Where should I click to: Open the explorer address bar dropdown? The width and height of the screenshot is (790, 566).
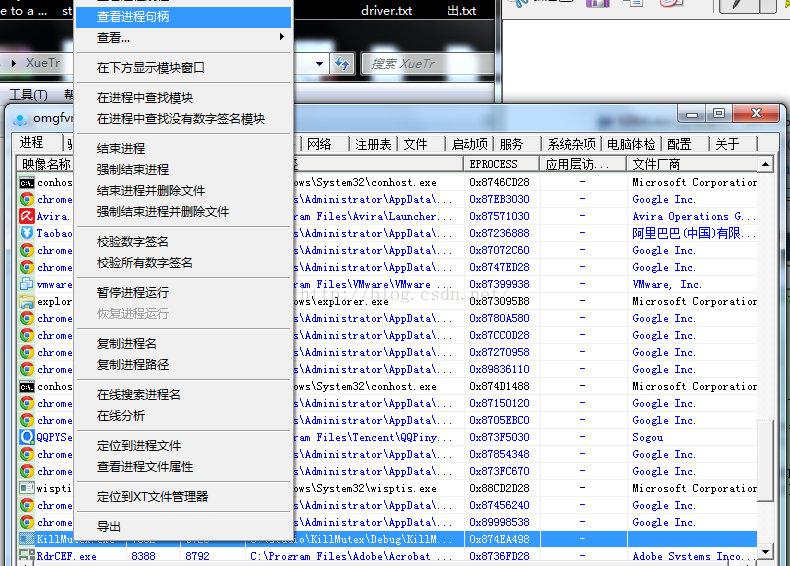pyautogui.click(x=319, y=64)
